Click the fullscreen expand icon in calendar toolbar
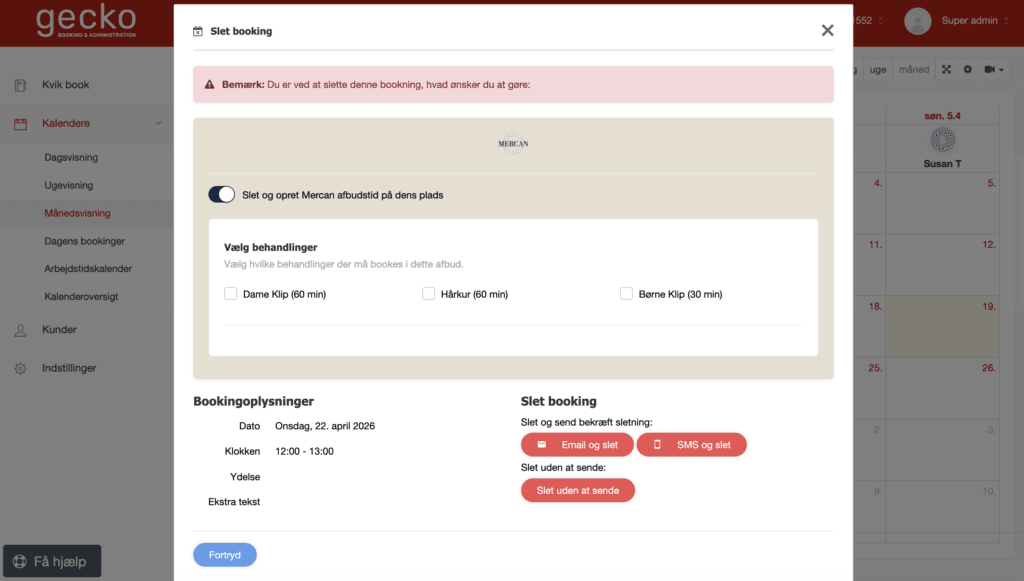 (x=946, y=70)
